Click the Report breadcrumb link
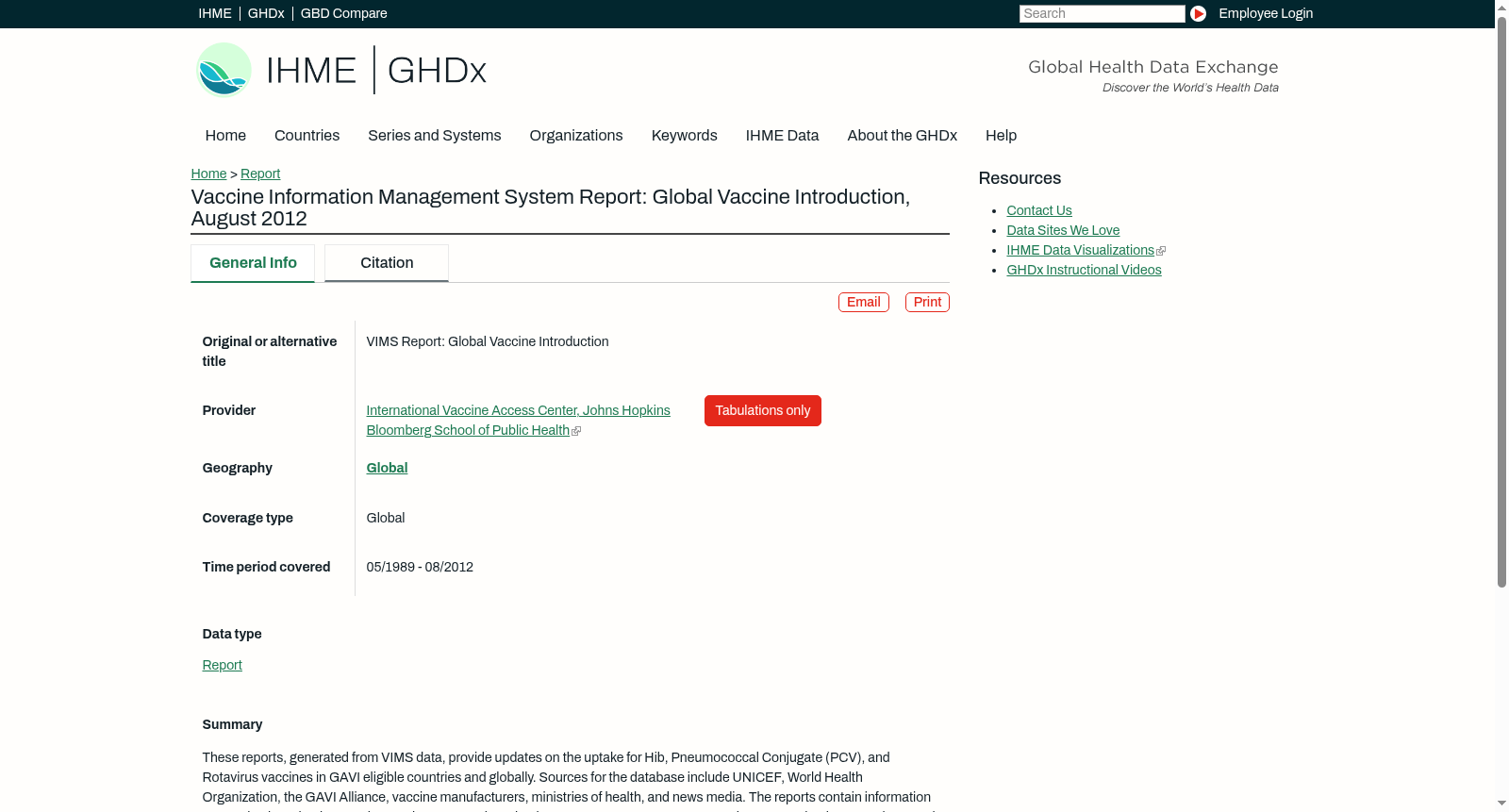The image size is (1509, 812). (x=260, y=174)
